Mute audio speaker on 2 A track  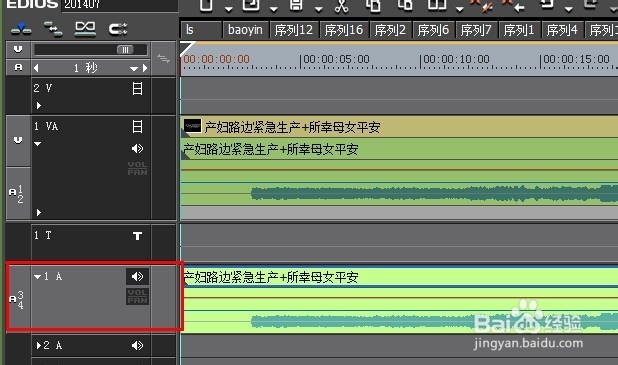(138, 346)
